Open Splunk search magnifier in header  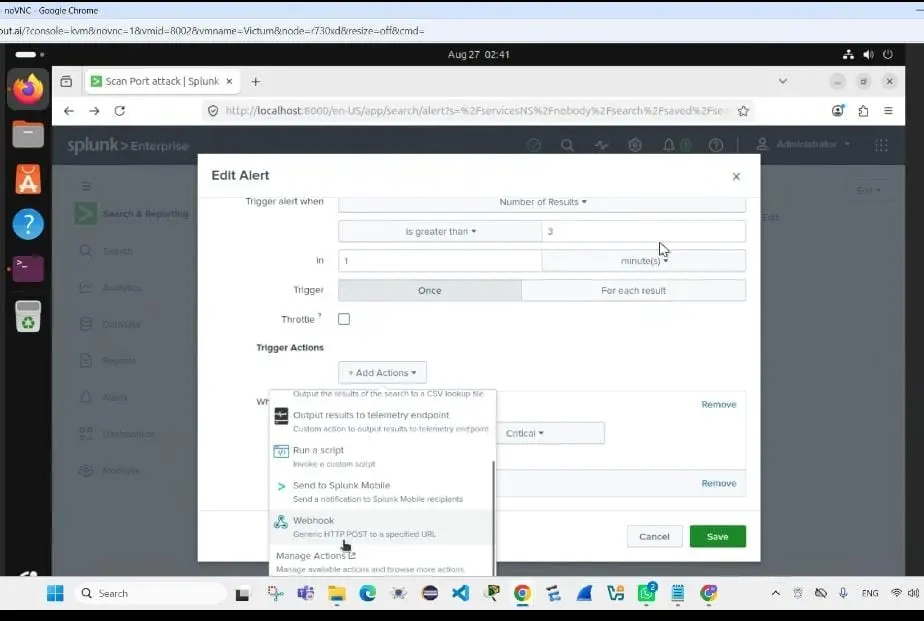click(x=567, y=145)
